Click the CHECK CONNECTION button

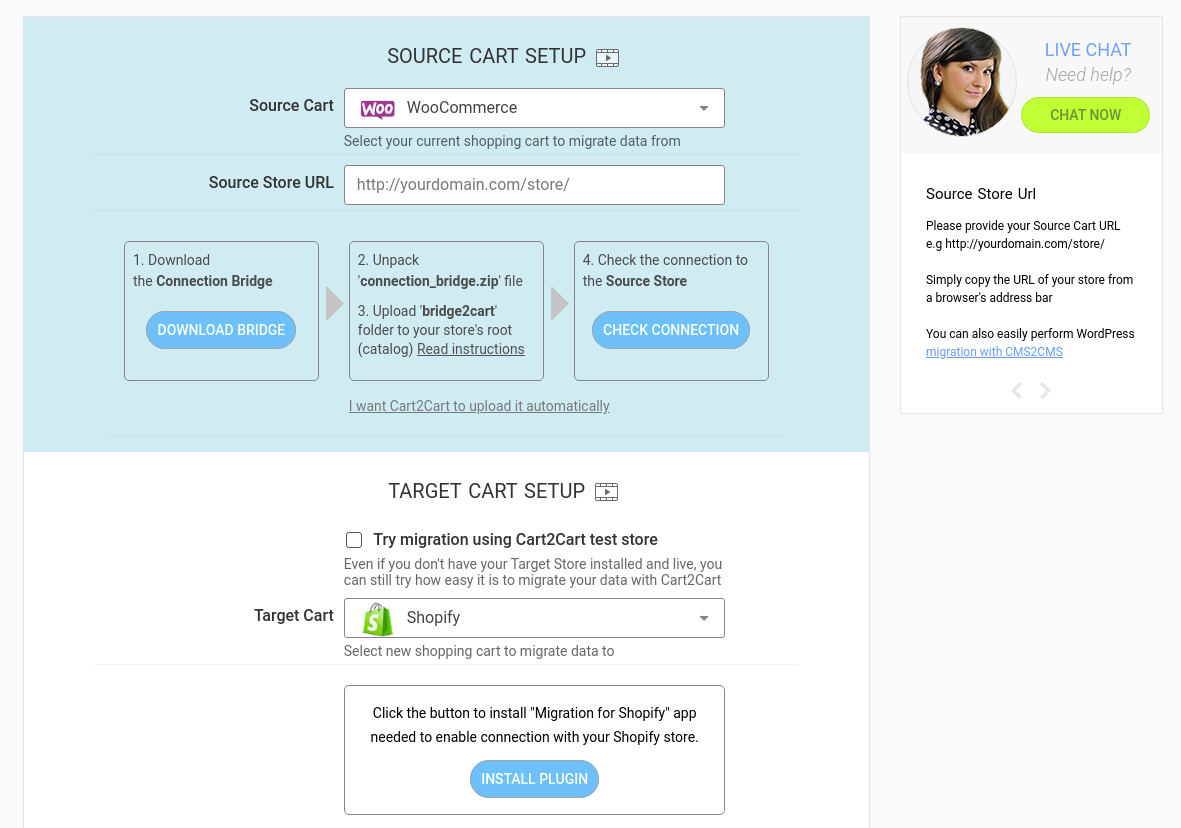[670, 329]
